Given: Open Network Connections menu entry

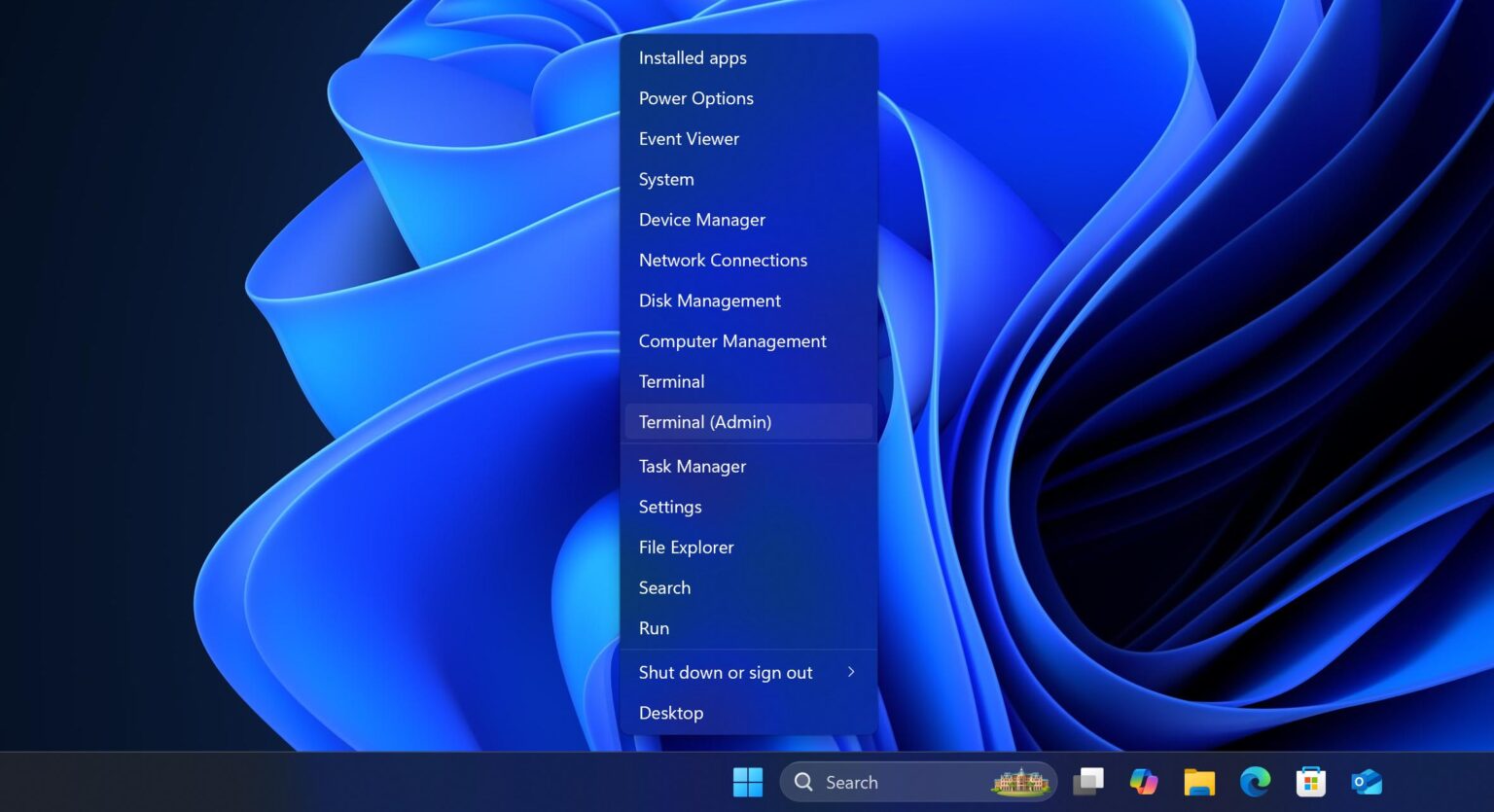Looking at the screenshot, I should coord(723,261).
